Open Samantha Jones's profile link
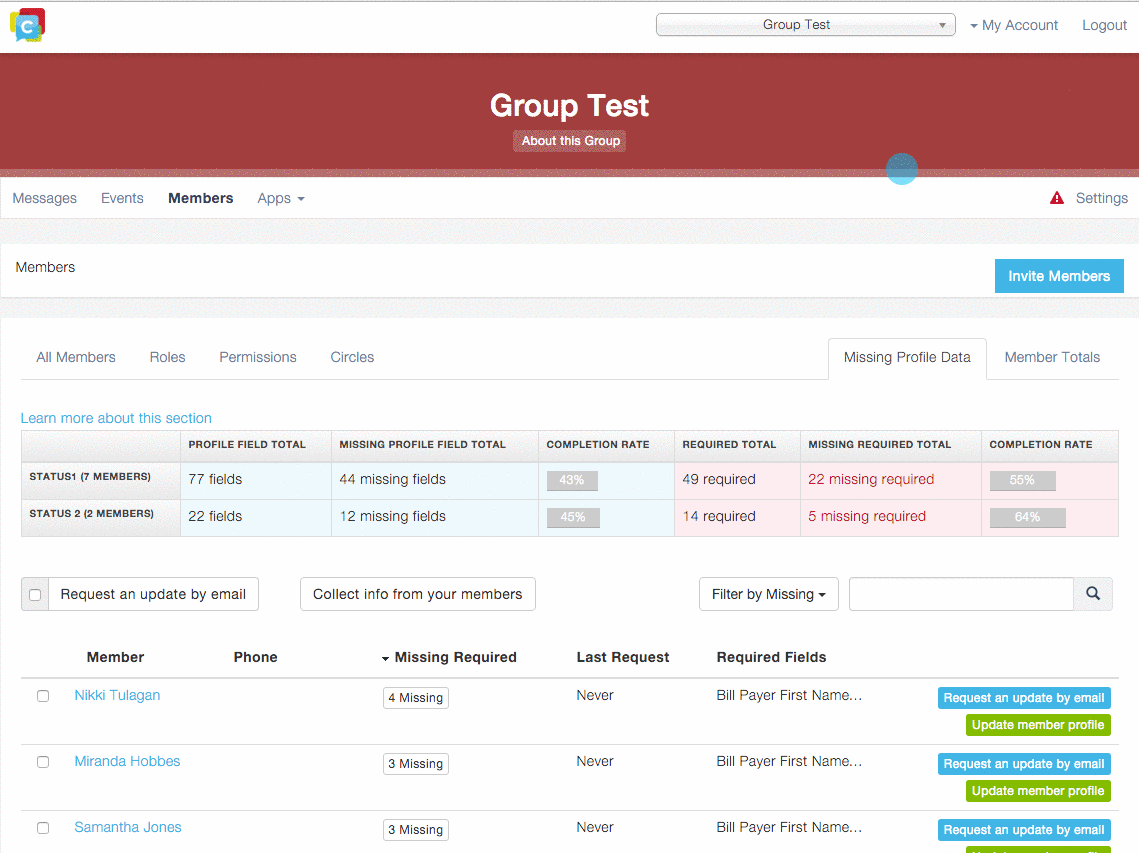The height and width of the screenshot is (853, 1139). tap(128, 828)
